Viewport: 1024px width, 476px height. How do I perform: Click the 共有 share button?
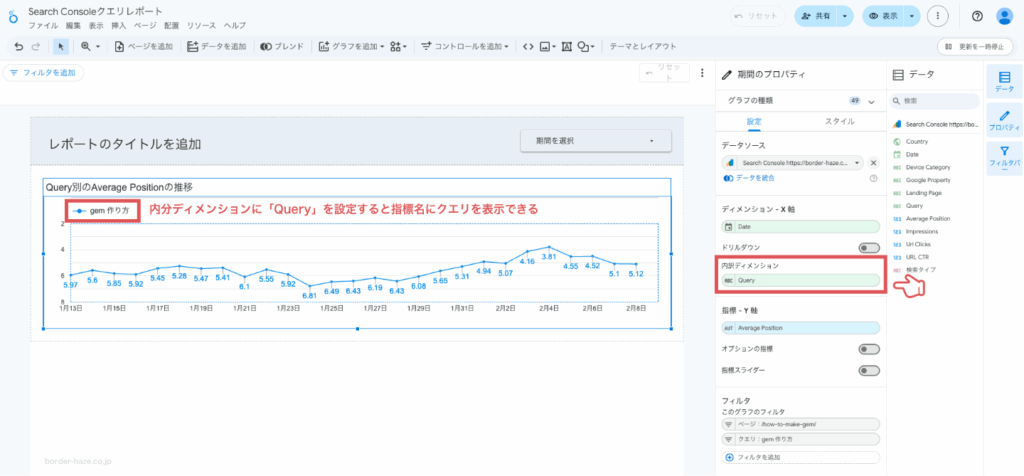(814, 16)
